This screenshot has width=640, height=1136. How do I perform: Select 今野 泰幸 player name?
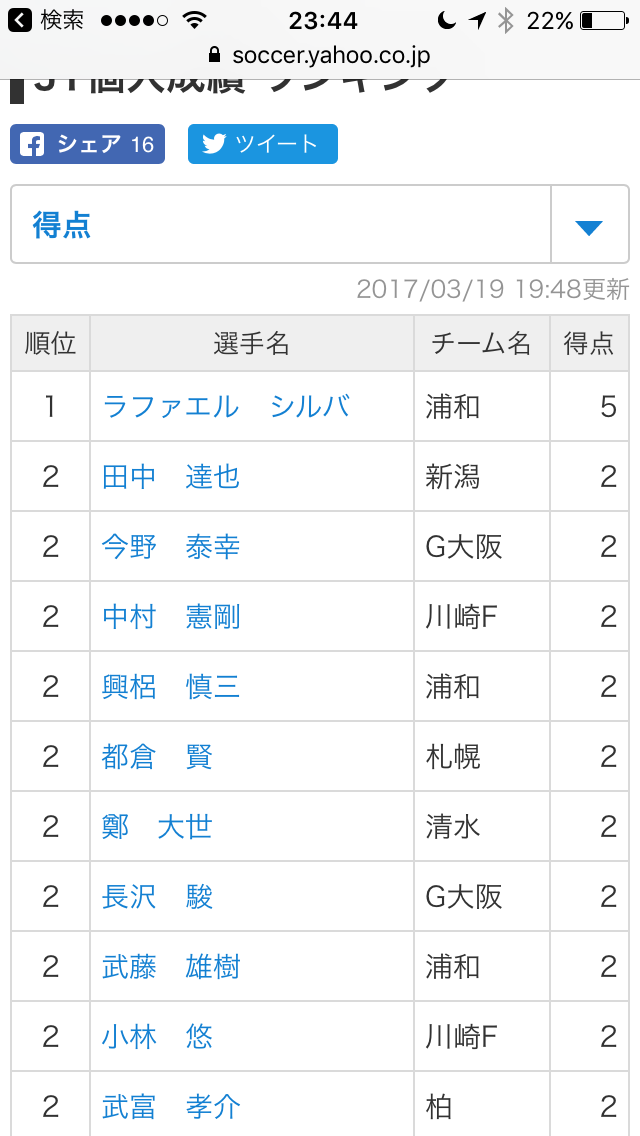(x=171, y=547)
